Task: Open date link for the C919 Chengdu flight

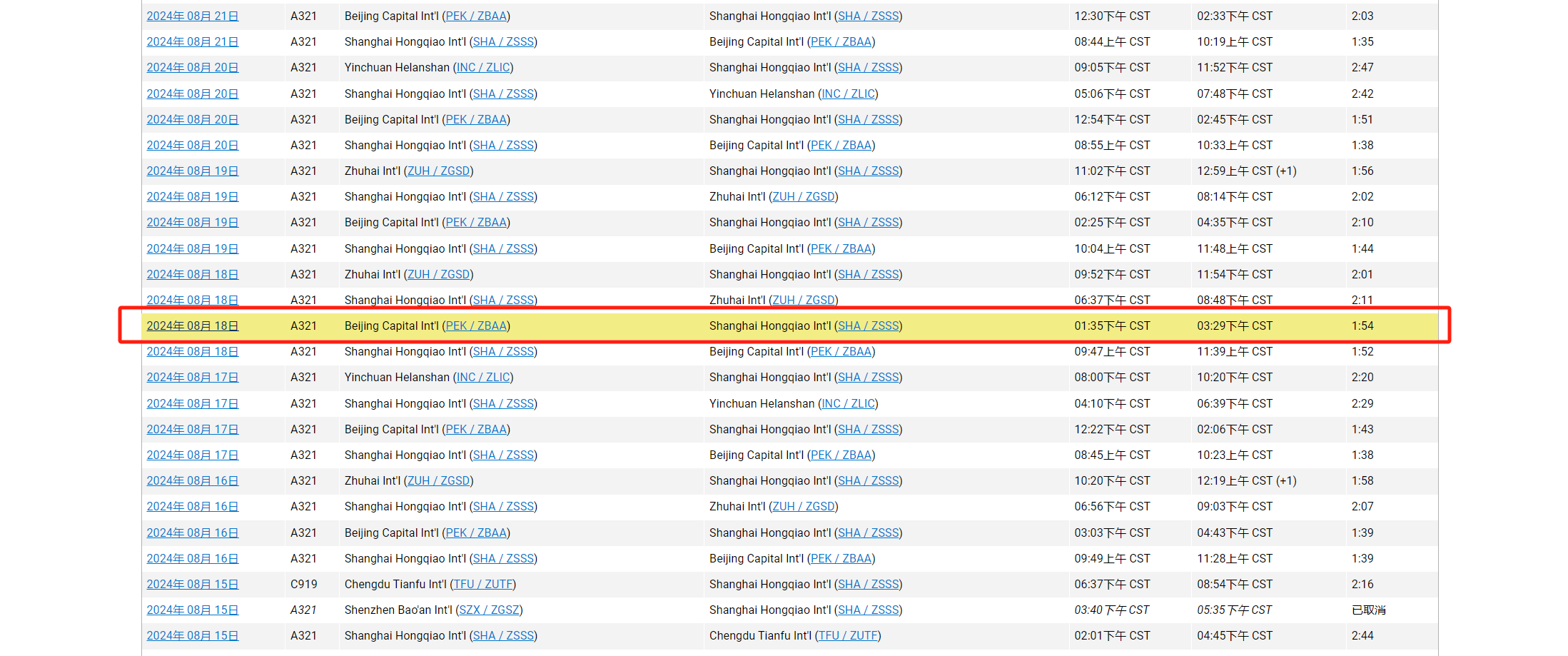Action: [192, 585]
